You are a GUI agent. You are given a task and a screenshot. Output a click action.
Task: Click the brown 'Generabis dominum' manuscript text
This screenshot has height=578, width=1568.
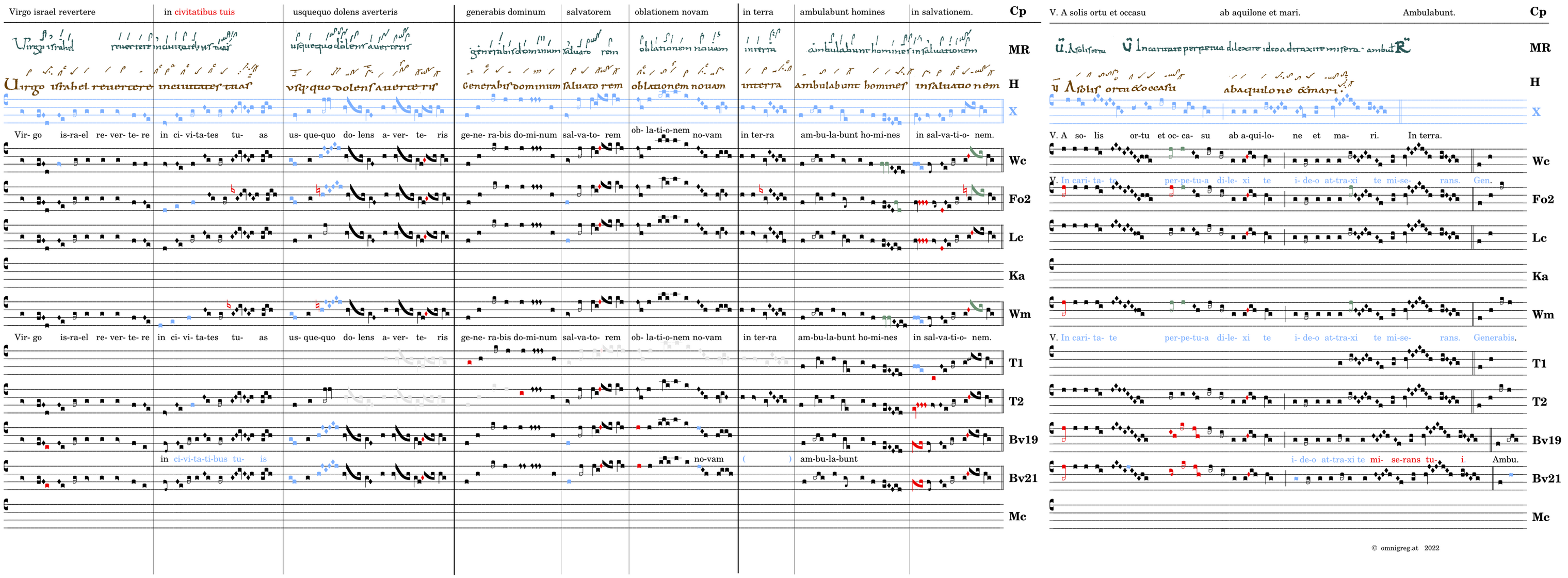click(511, 86)
